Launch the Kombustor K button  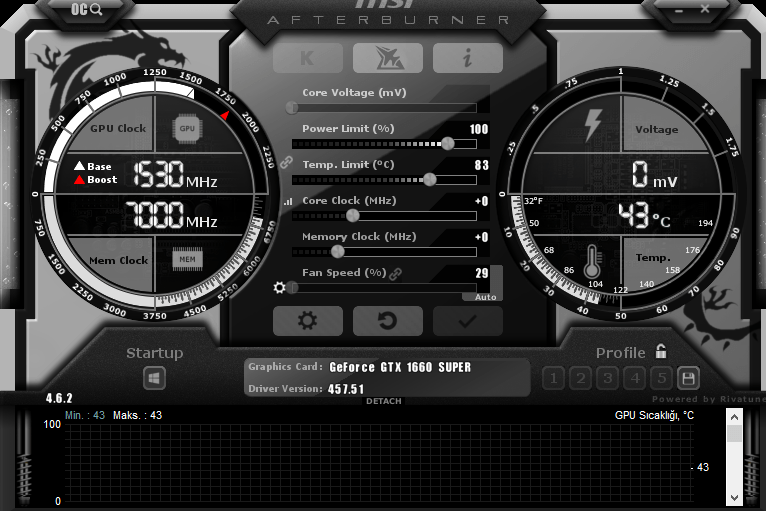(308, 58)
